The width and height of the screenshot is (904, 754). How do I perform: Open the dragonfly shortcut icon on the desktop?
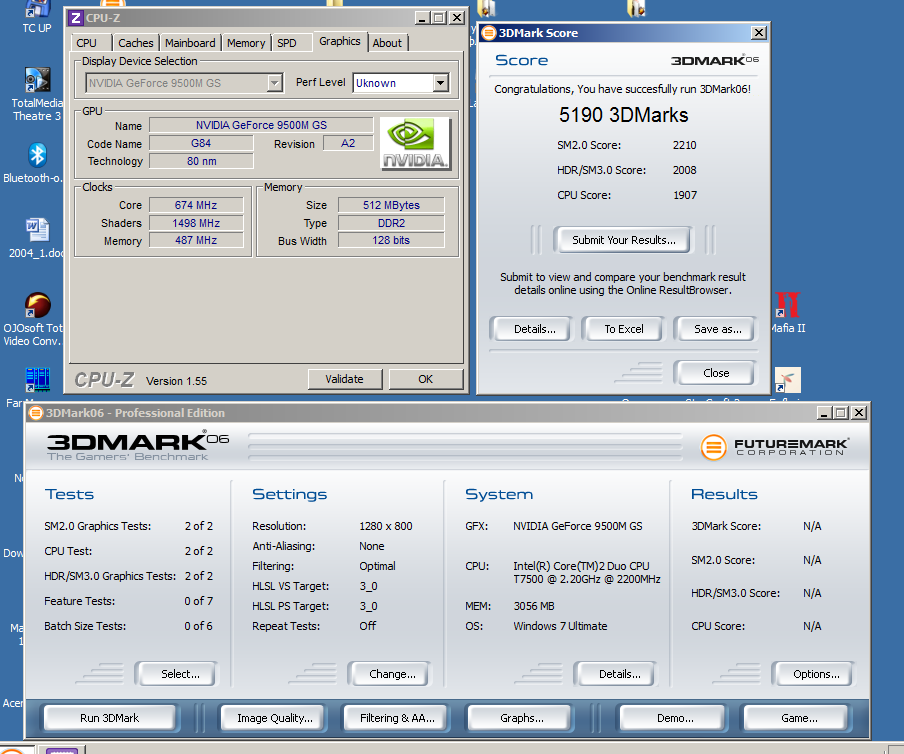tap(788, 380)
